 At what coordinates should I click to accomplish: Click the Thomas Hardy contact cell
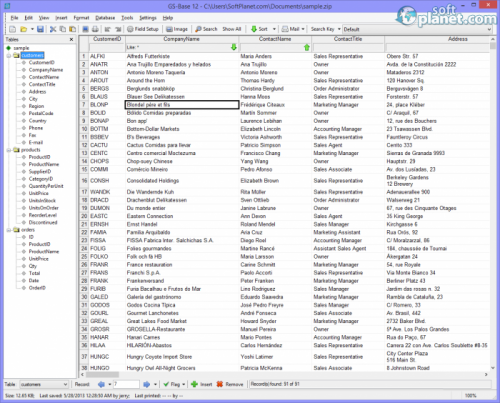275,80
